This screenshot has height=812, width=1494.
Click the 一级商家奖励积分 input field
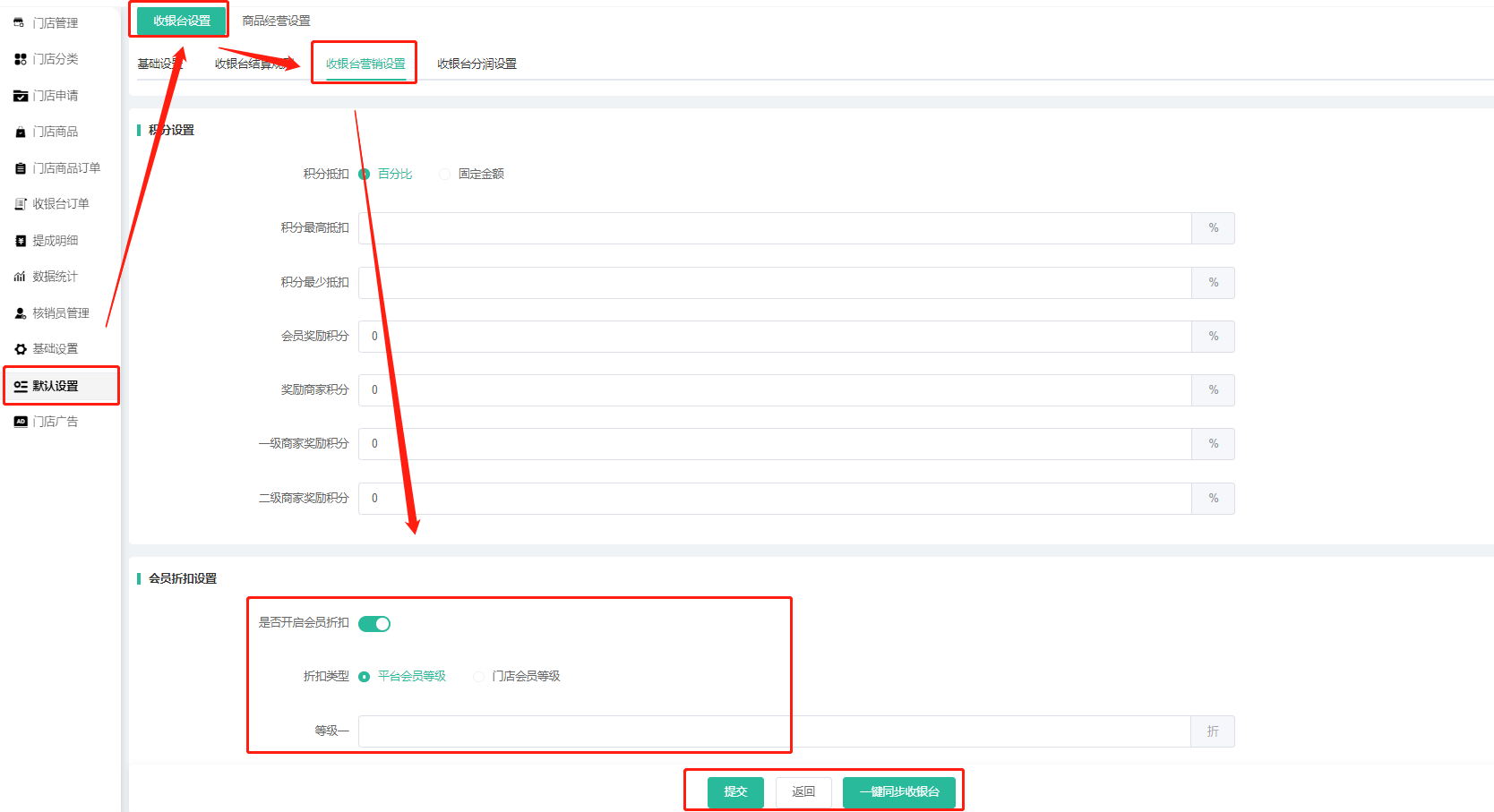point(775,444)
